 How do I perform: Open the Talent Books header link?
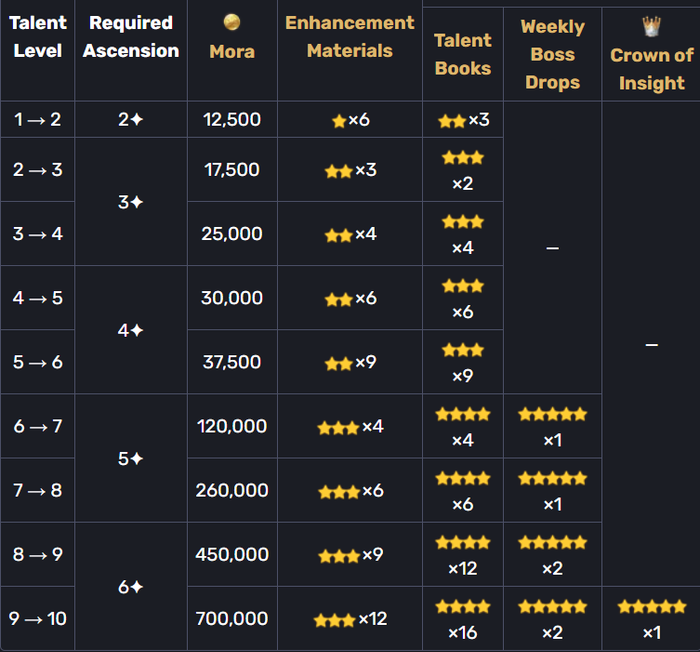(x=462, y=54)
